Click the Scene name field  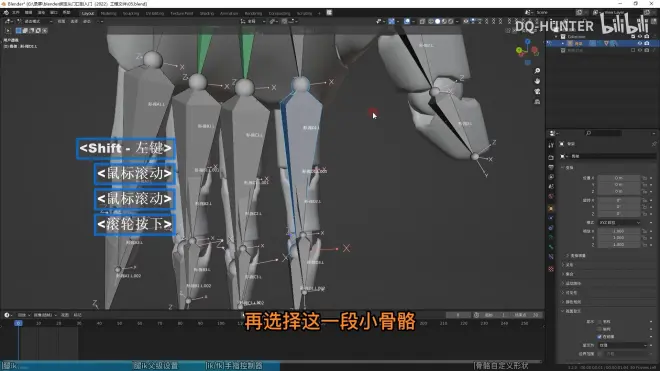[x=554, y=13]
